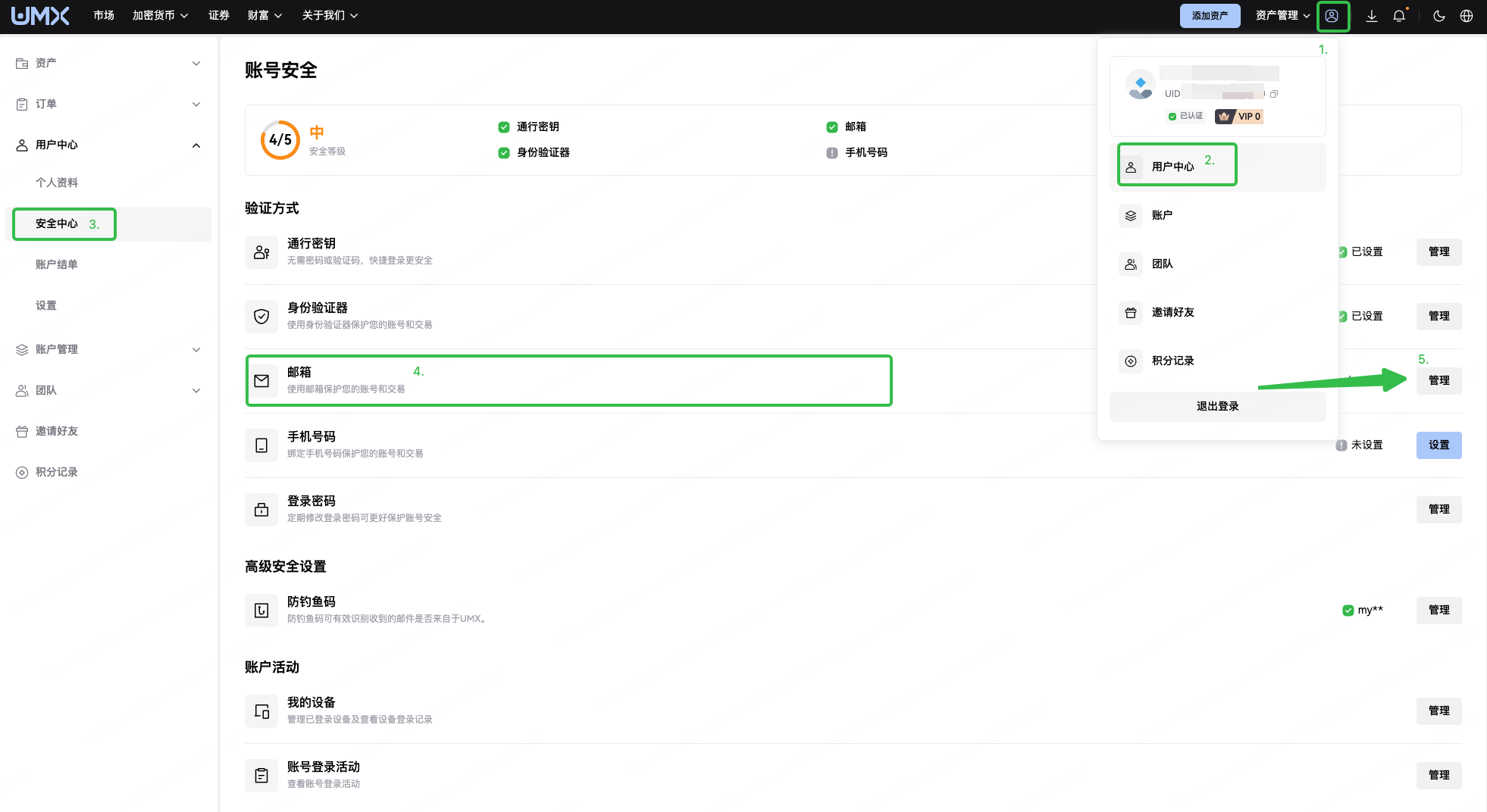Click the 邀请好友 gift icon in dropdown menu
Viewport: 1487px width, 812px height.
pos(1131,313)
